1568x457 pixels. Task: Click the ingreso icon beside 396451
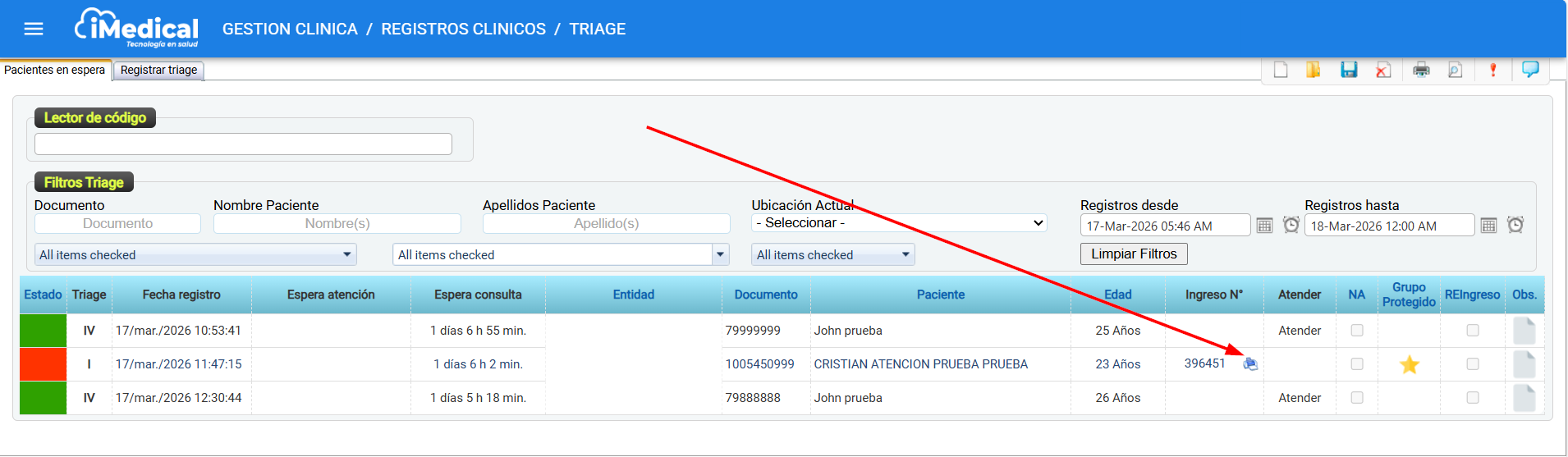(1250, 364)
